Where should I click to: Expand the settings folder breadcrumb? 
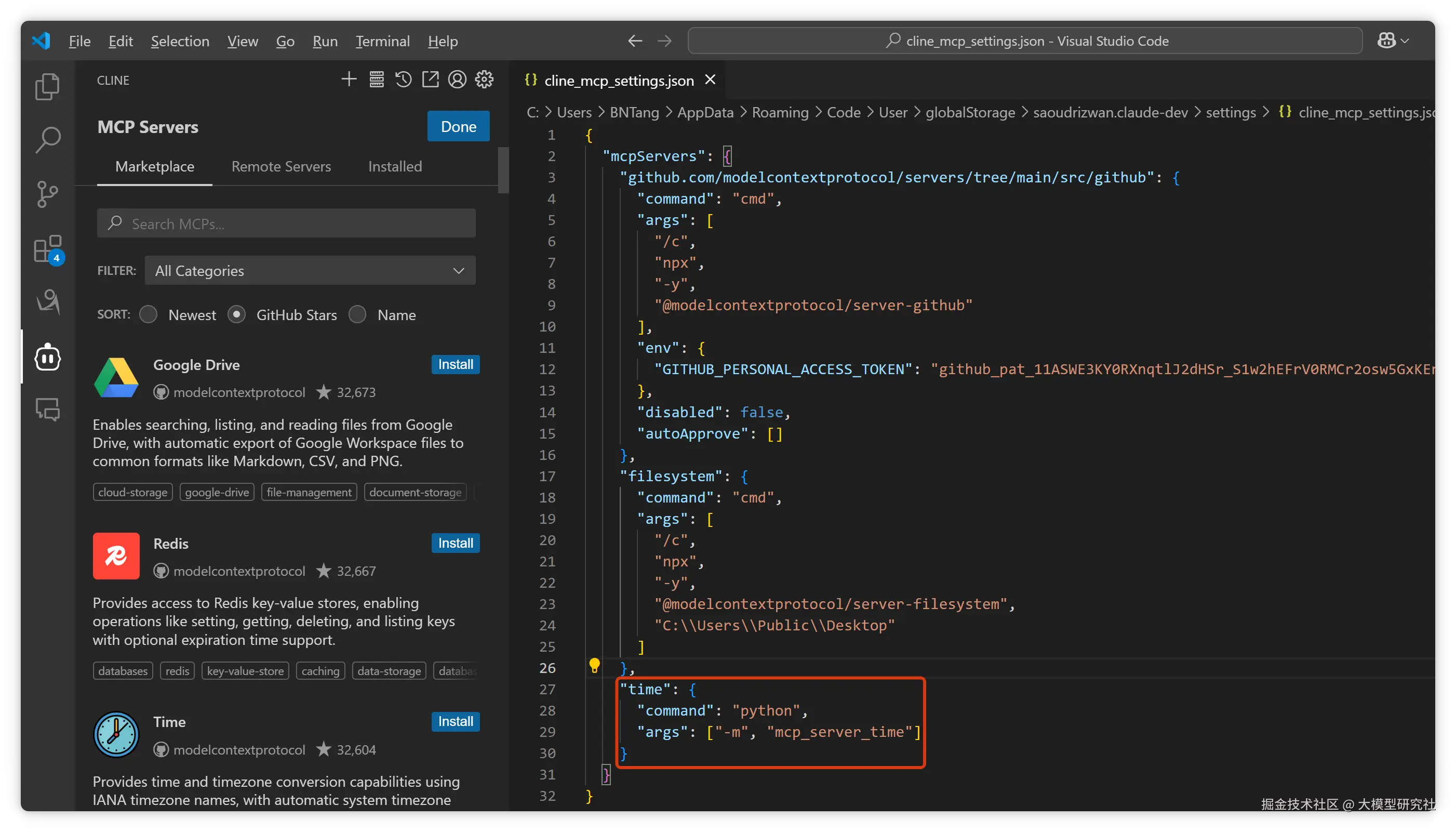(1231, 113)
